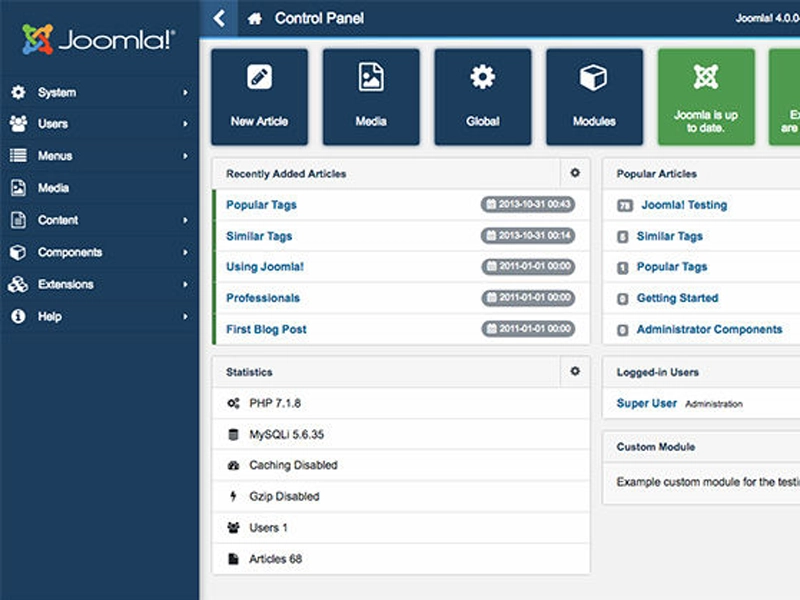
Task: Open the Global configuration tile
Action: pyautogui.click(x=483, y=97)
